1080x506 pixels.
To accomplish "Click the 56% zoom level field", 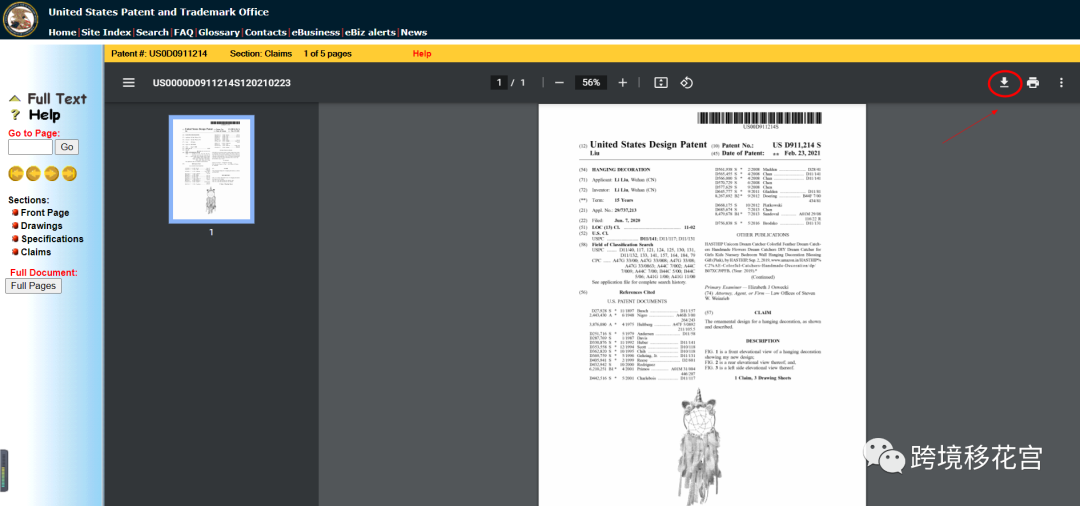I will pyautogui.click(x=591, y=83).
